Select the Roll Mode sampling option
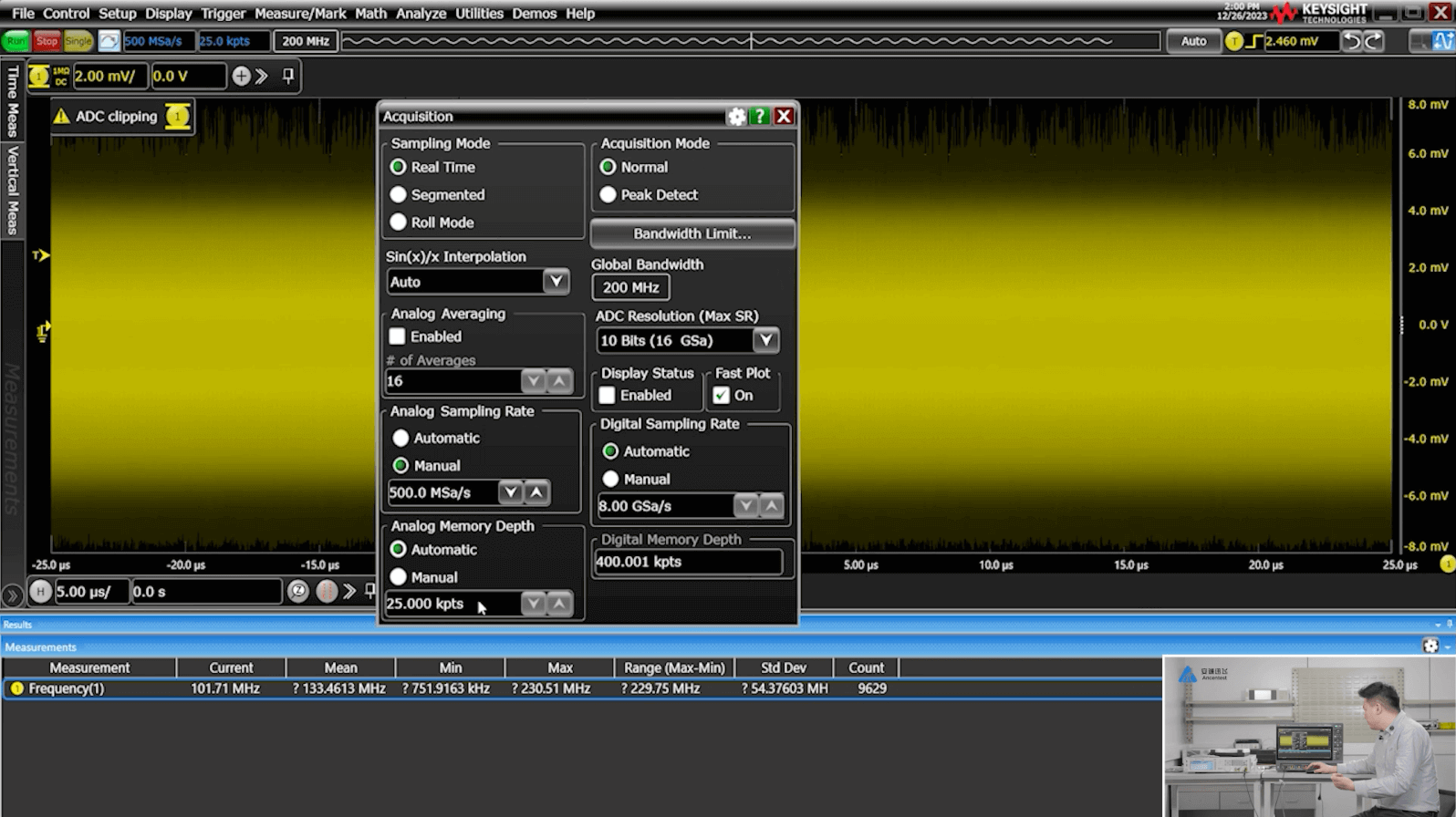The width and height of the screenshot is (1456, 817). [399, 222]
